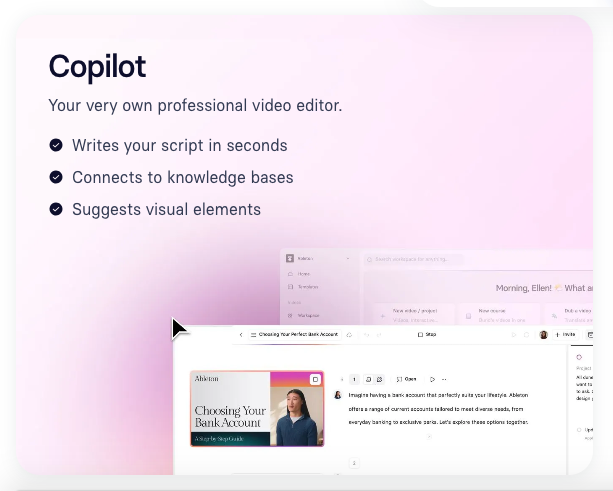Click the Open button in the scene toolbar
The image size is (613, 491).
click(407, 379)
